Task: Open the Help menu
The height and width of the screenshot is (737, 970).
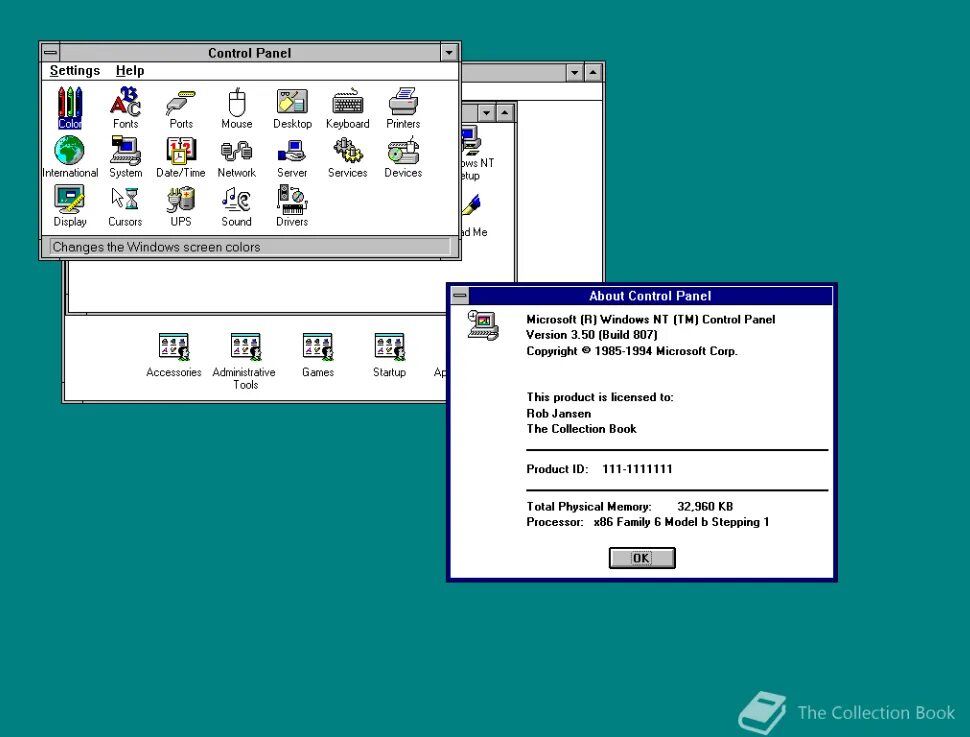Action: pos(129,70)
